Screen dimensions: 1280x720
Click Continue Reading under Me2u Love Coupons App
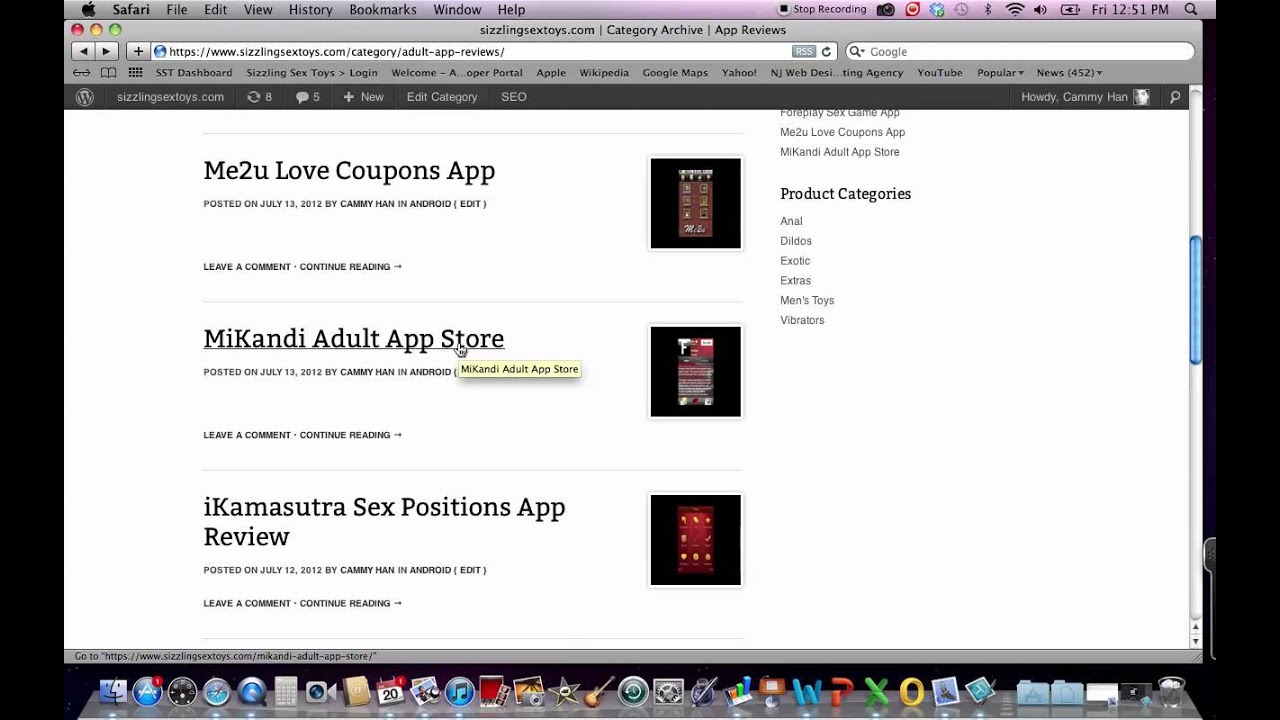pos(351,267)
